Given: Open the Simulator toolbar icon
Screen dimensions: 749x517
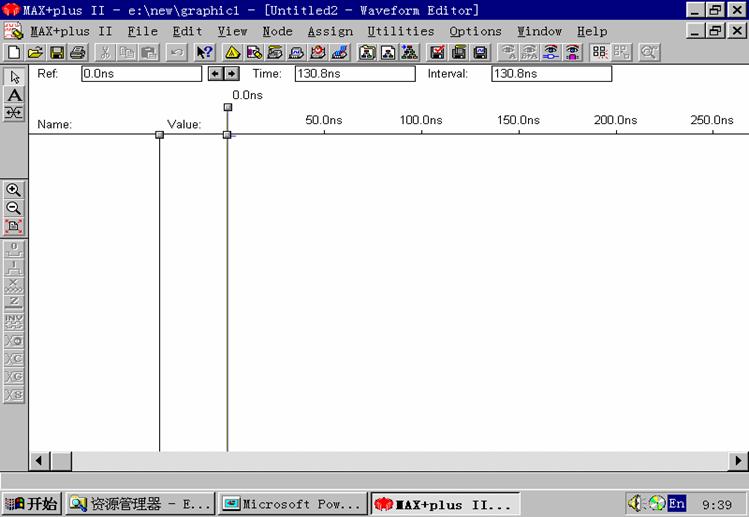Looking at the screenshot, I should 297,52.
